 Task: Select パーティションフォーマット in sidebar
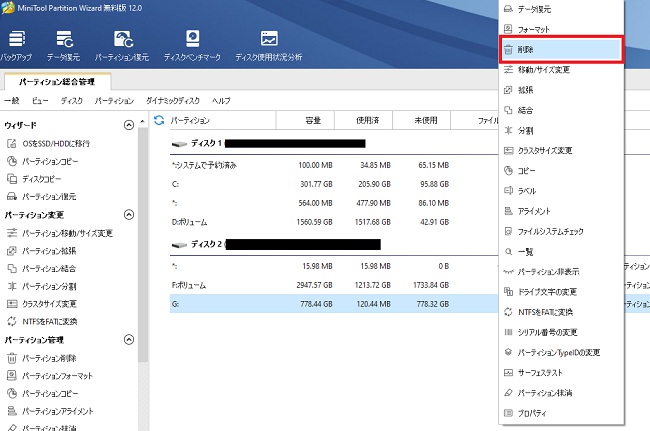(x=50, y=376)
